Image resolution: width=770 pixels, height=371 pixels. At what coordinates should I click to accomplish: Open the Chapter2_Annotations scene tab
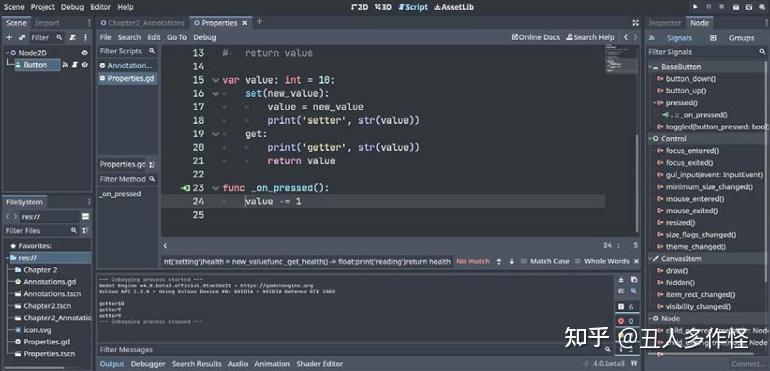pyautogui.click(x=142, y=23)
